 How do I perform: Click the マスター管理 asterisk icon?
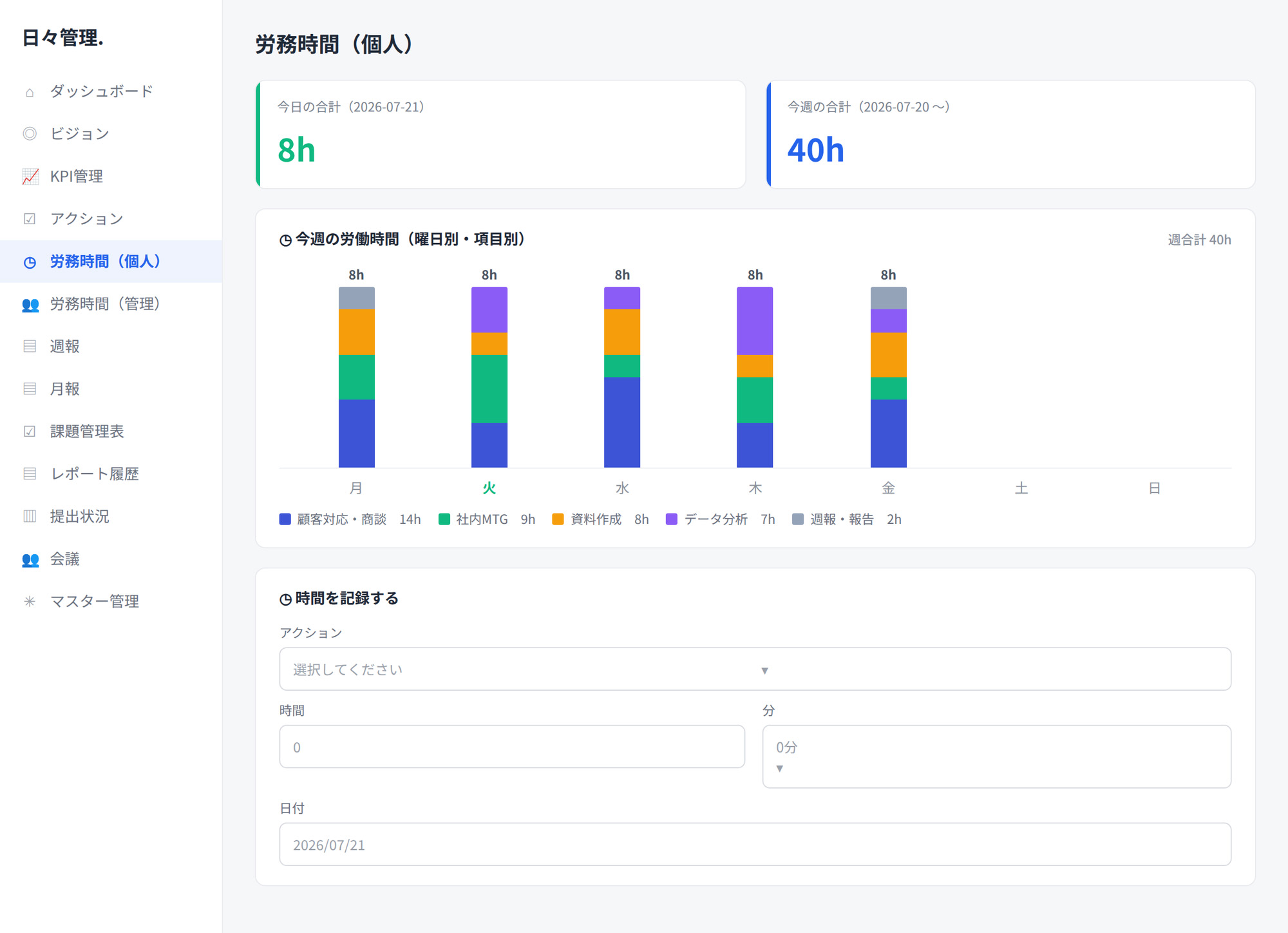[30, 602]
